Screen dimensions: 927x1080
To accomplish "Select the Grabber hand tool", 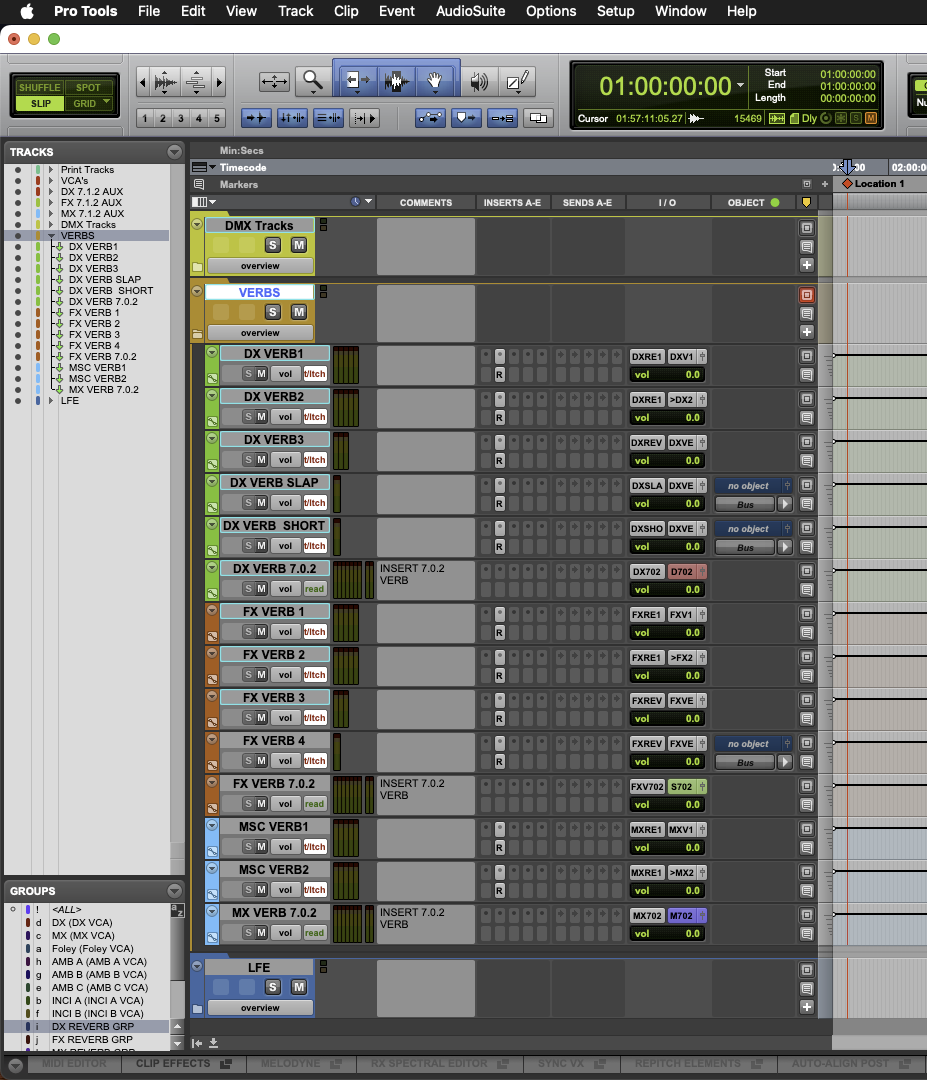I will pyautogui.click(x=435, y=82).
